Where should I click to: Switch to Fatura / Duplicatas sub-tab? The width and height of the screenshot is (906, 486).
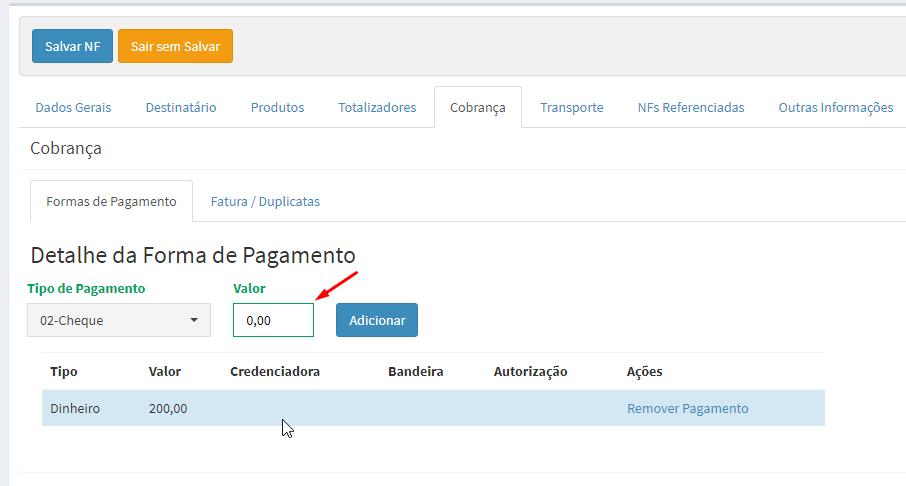point(265,202)
